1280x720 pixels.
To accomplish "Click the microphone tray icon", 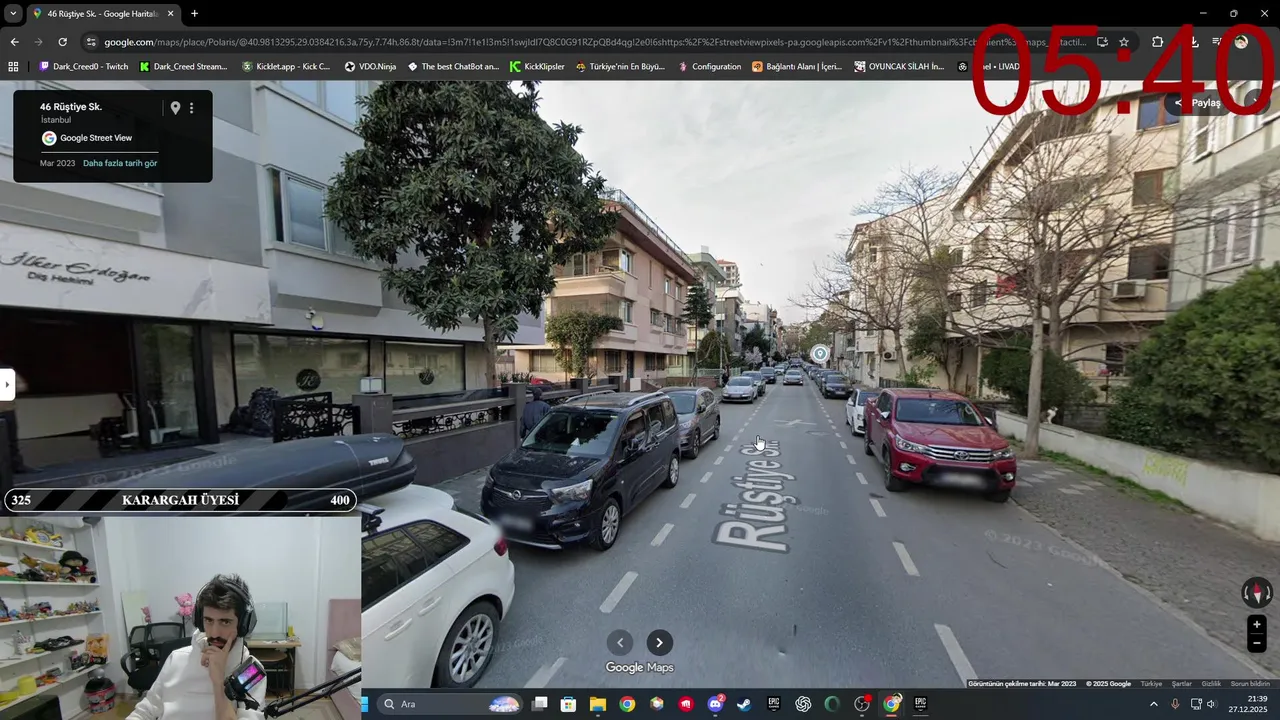I will pyautogui.click(x=1175, y=704).
